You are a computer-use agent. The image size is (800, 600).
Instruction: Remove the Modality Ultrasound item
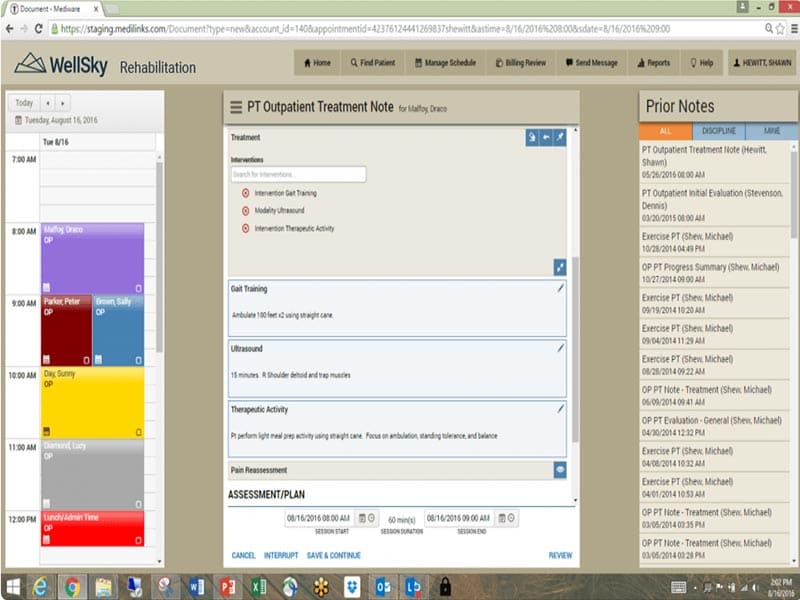[x=245, y=211]
